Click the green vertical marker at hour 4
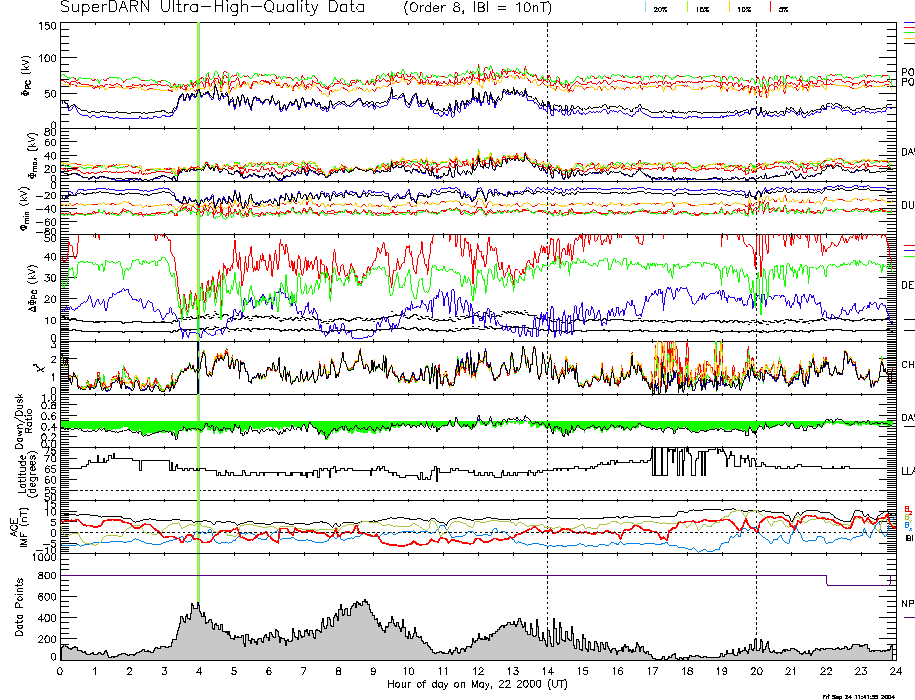This screenshot has width=915, height=700. click(199, 300)
